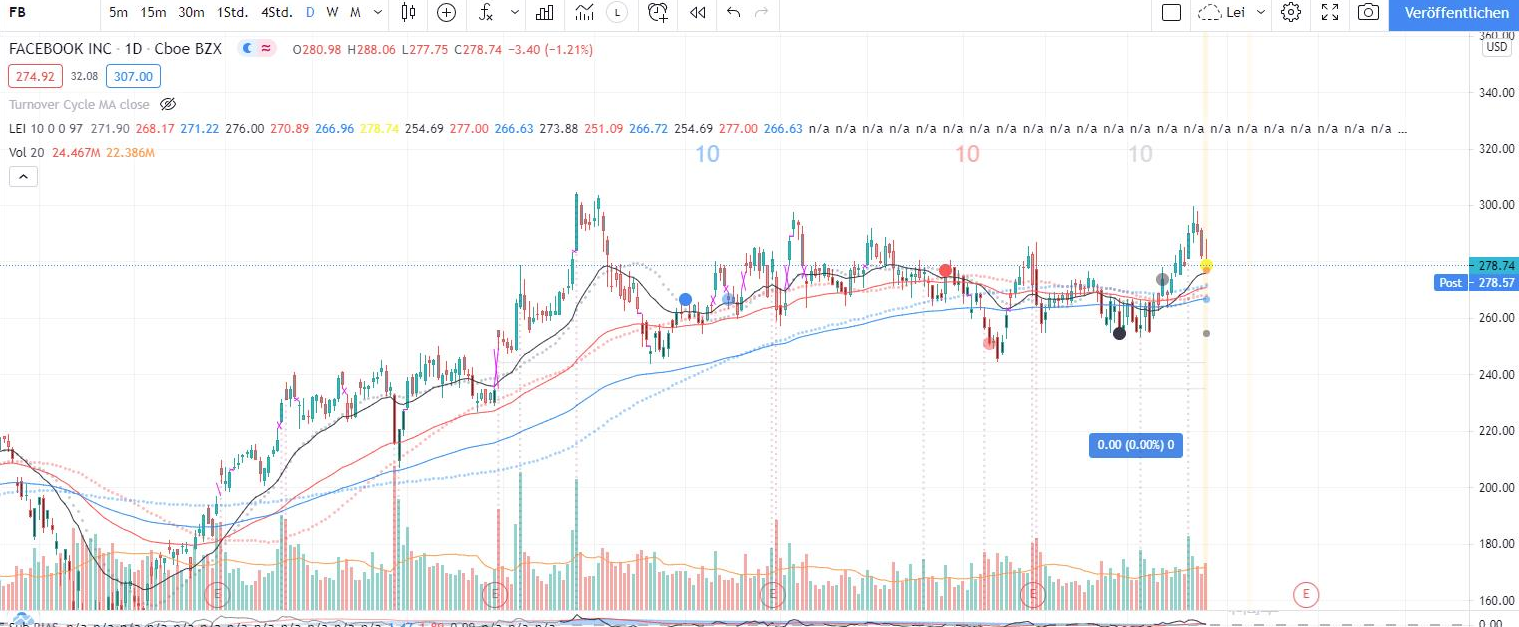Click the open value O280.98
The image size is (1519, 627).
[x=317, y=49]
